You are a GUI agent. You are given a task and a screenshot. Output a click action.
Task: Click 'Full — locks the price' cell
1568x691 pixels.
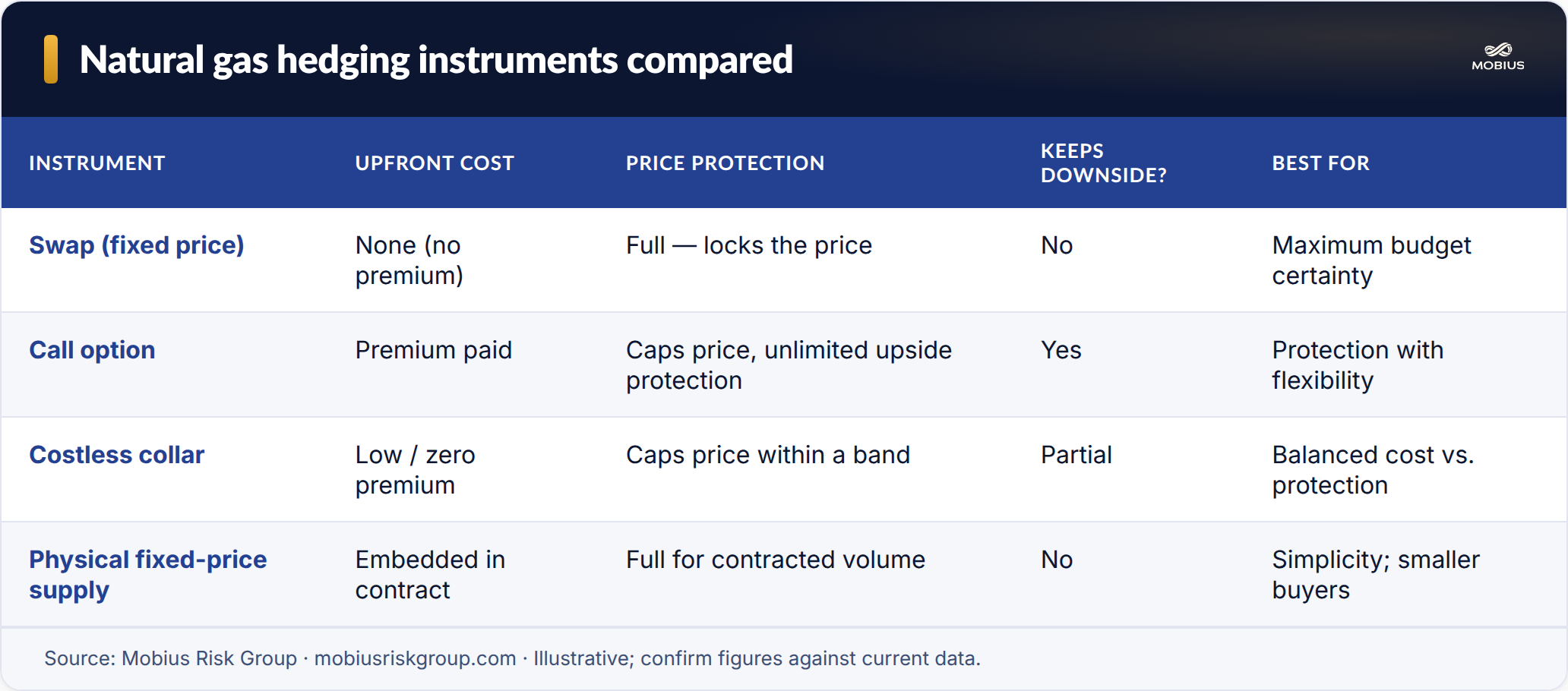pyautogui.click(x=749, y=245)
